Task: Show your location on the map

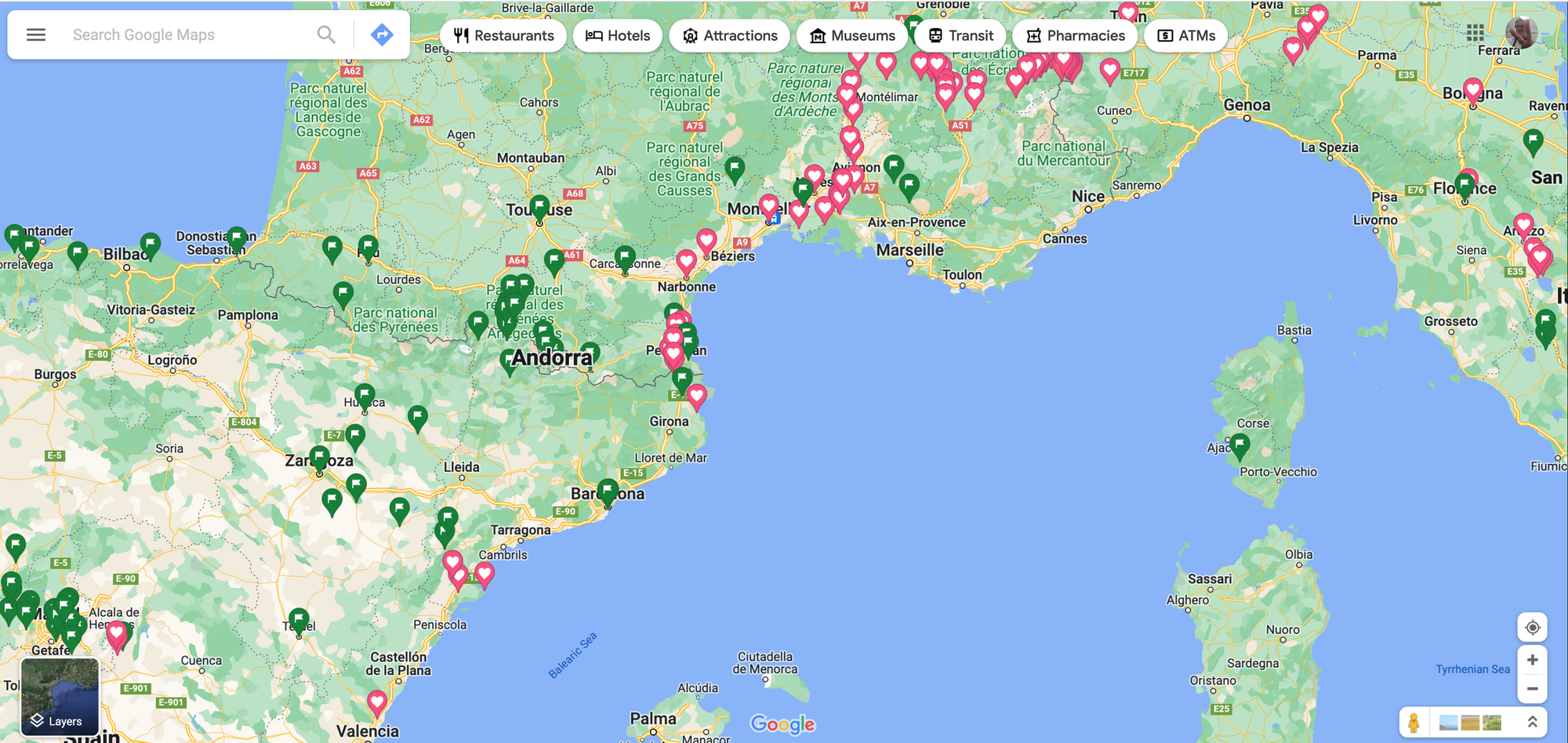Action: point(1533,628)
